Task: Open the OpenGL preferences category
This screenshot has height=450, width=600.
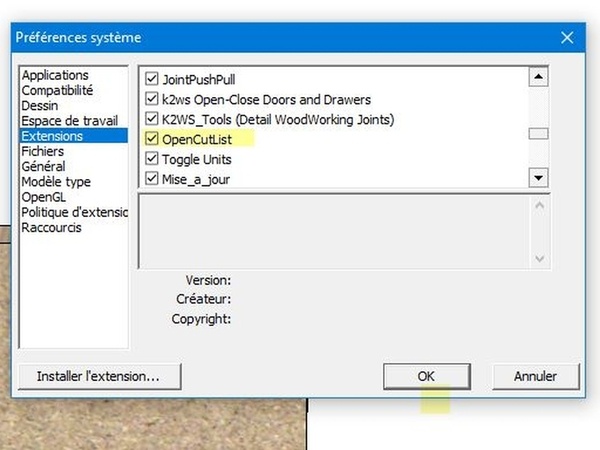Action: 44,197
